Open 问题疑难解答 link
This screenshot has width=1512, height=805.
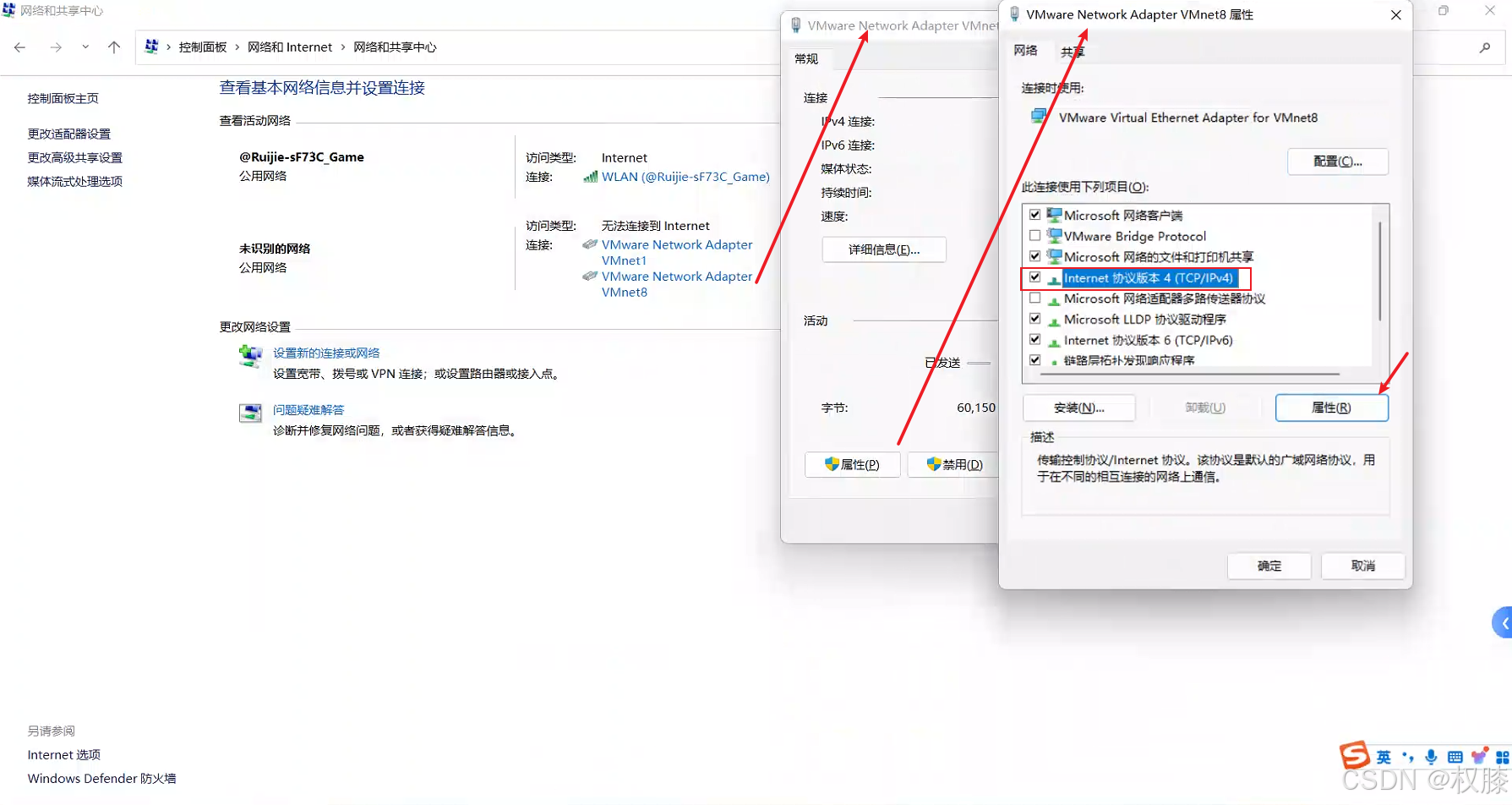[308, 410]
